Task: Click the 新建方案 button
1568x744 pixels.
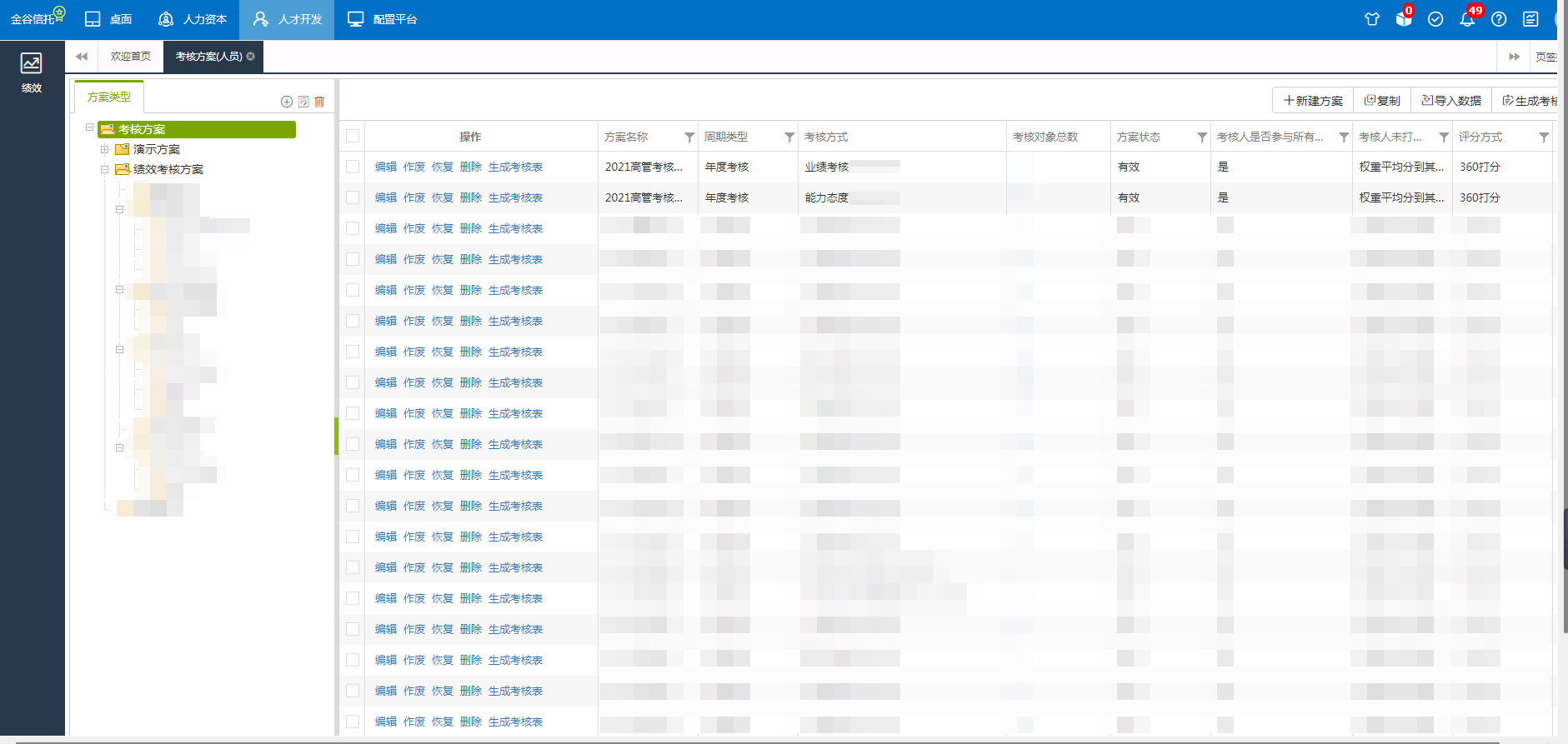Action: pos(1313,101)
